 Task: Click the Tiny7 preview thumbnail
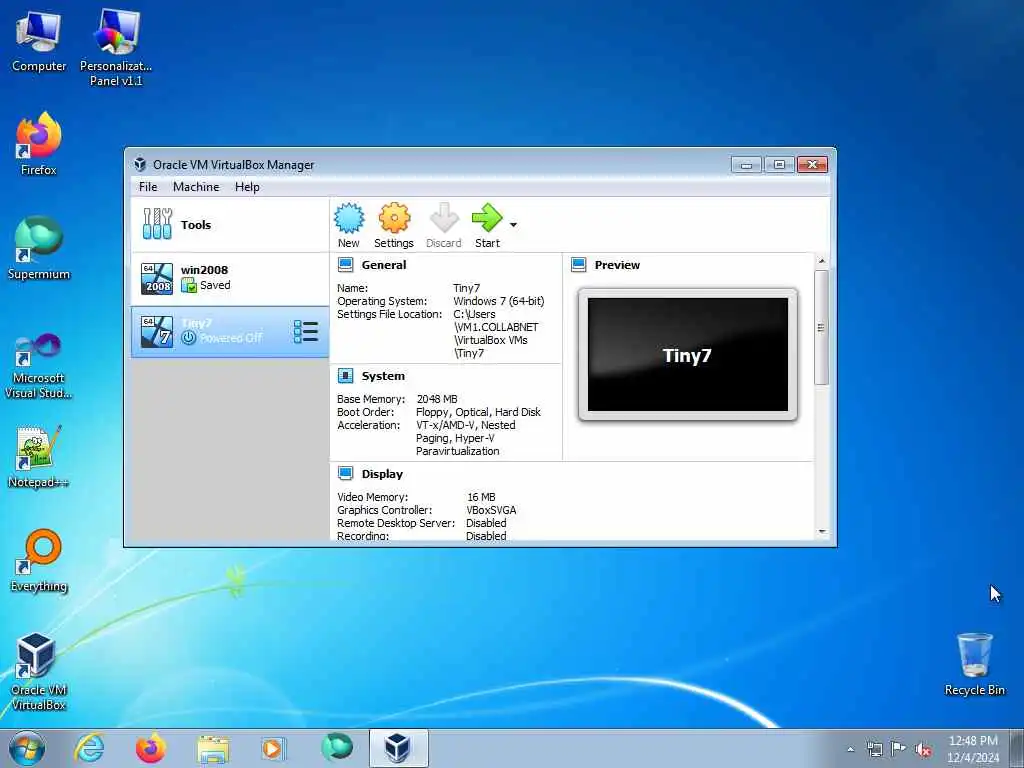tap(688, 355)
